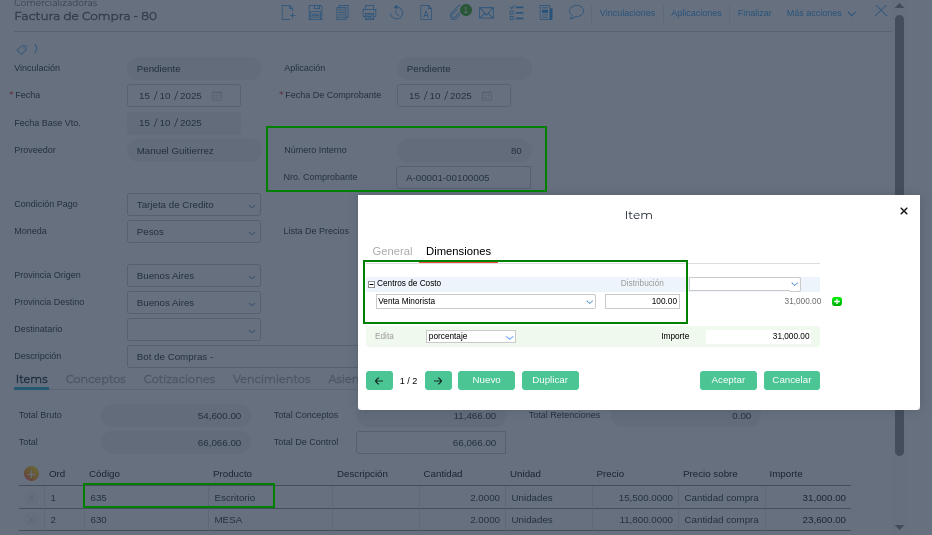Click the Importe 31,000.00 field
932x535 pixels.
pyautogui.click(x=760, y=337)
